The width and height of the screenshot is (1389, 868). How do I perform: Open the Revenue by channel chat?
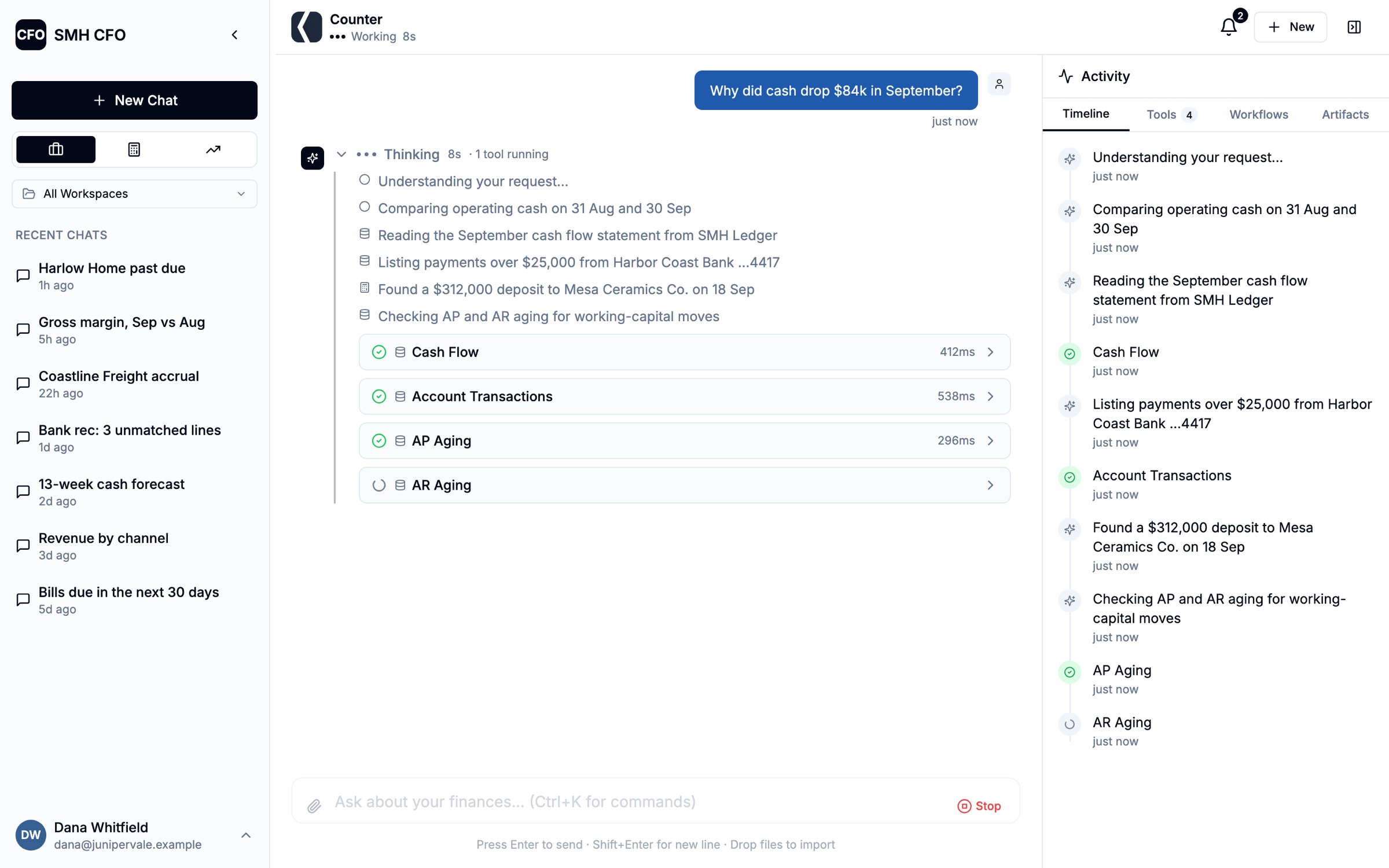click(x=134, y=546)
